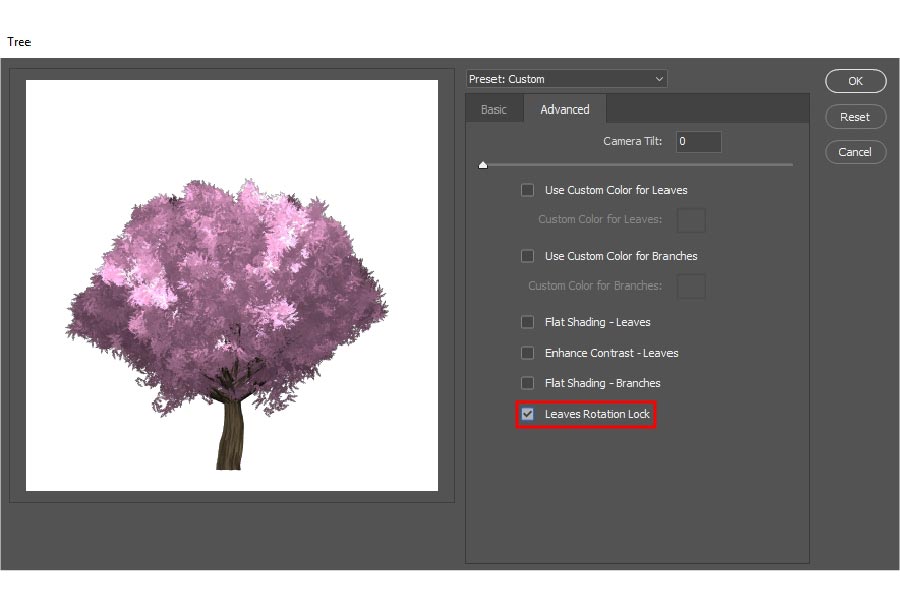Check Enhance Contrast - Leaves
The height and width of the screenshot is (600, 900).
(527, 353)
